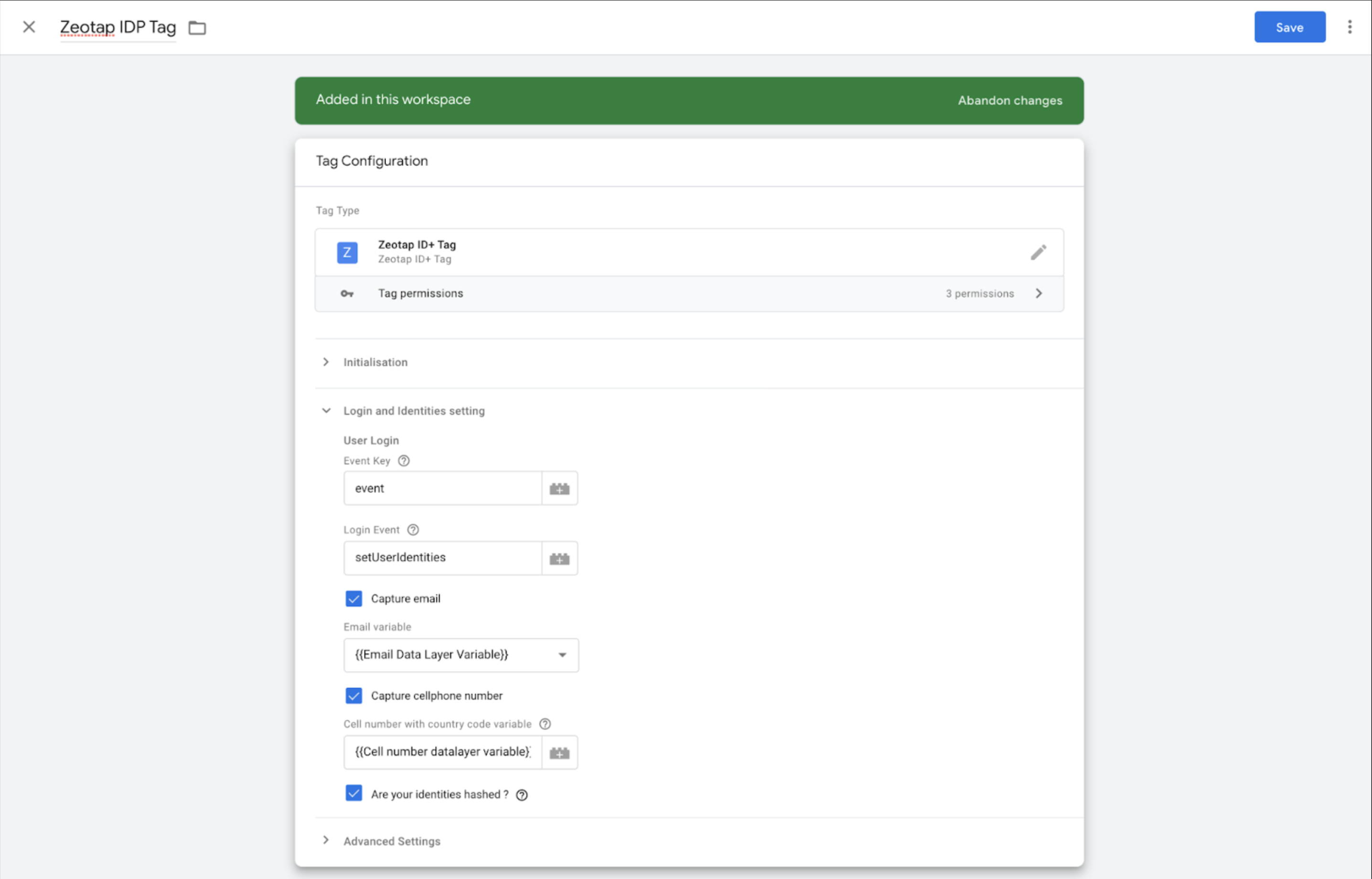Click Abandon changes link
Viewport: 1372px width, 879px height.
(1009, 100)
